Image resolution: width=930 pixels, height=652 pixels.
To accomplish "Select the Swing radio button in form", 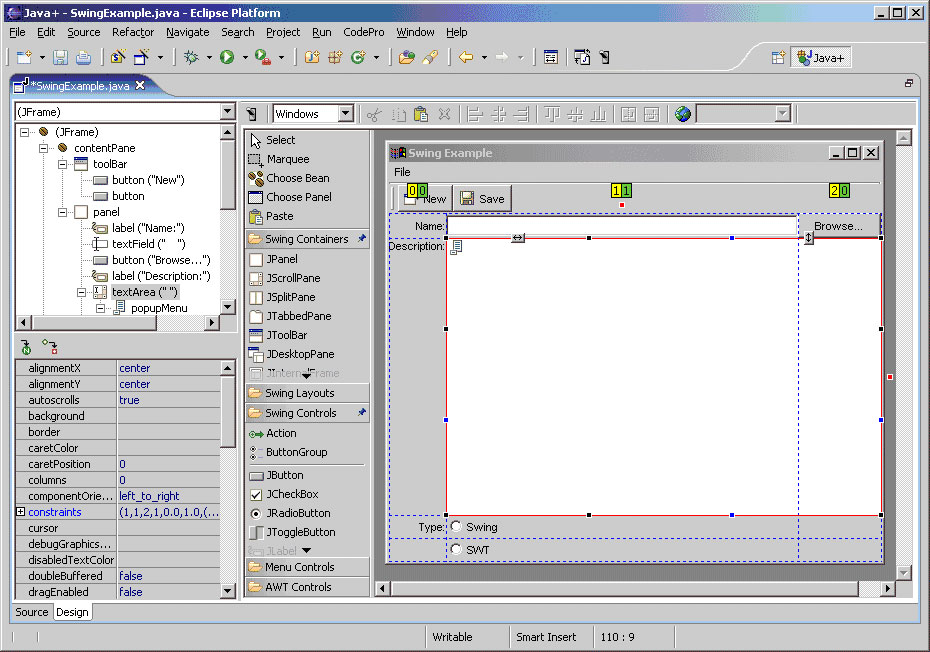I will [456, 526].
